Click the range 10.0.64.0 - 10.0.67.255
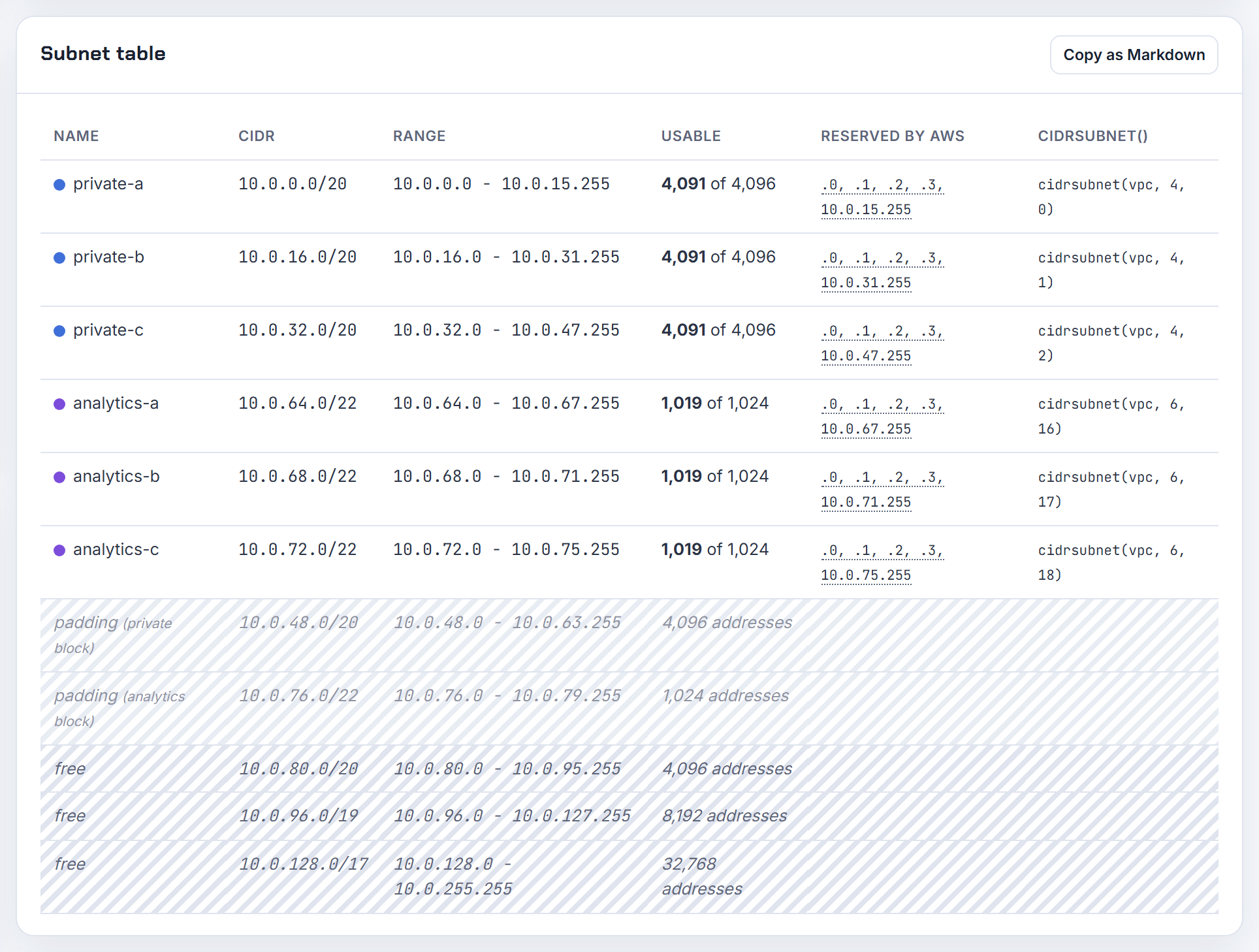 tap(506, 404)
